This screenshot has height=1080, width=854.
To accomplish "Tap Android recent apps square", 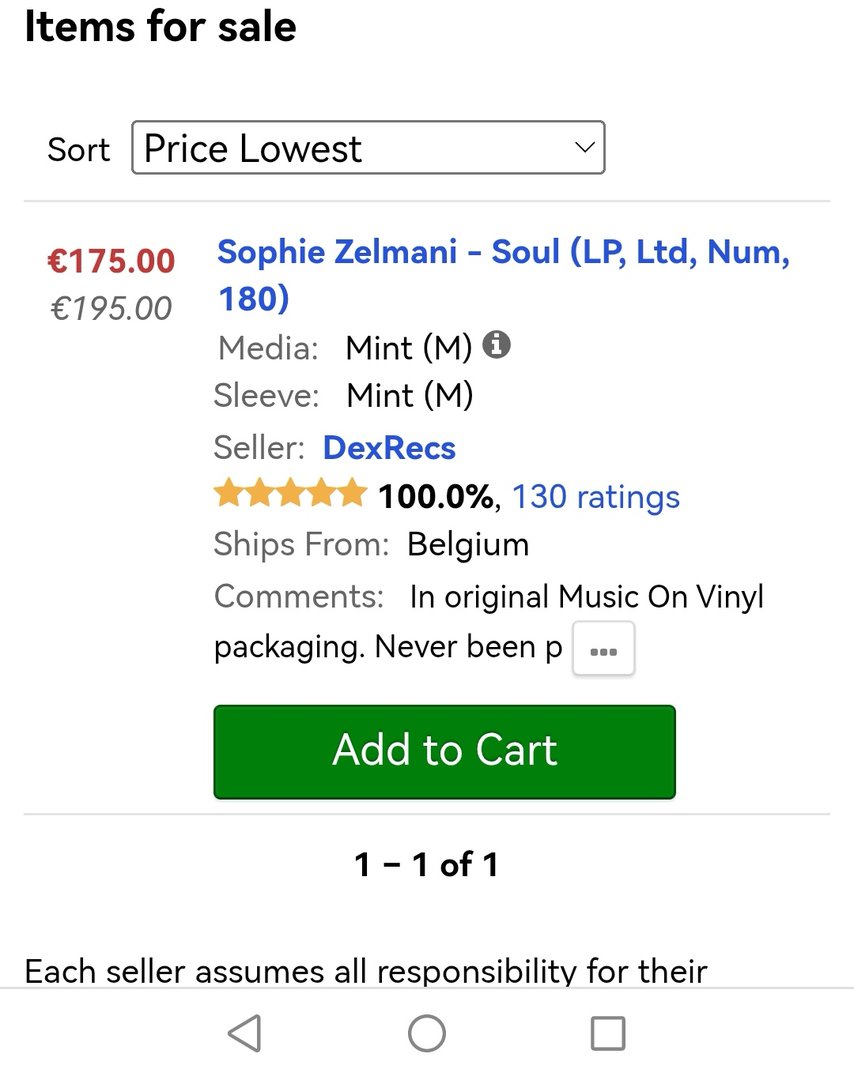I will [608, 1033].
